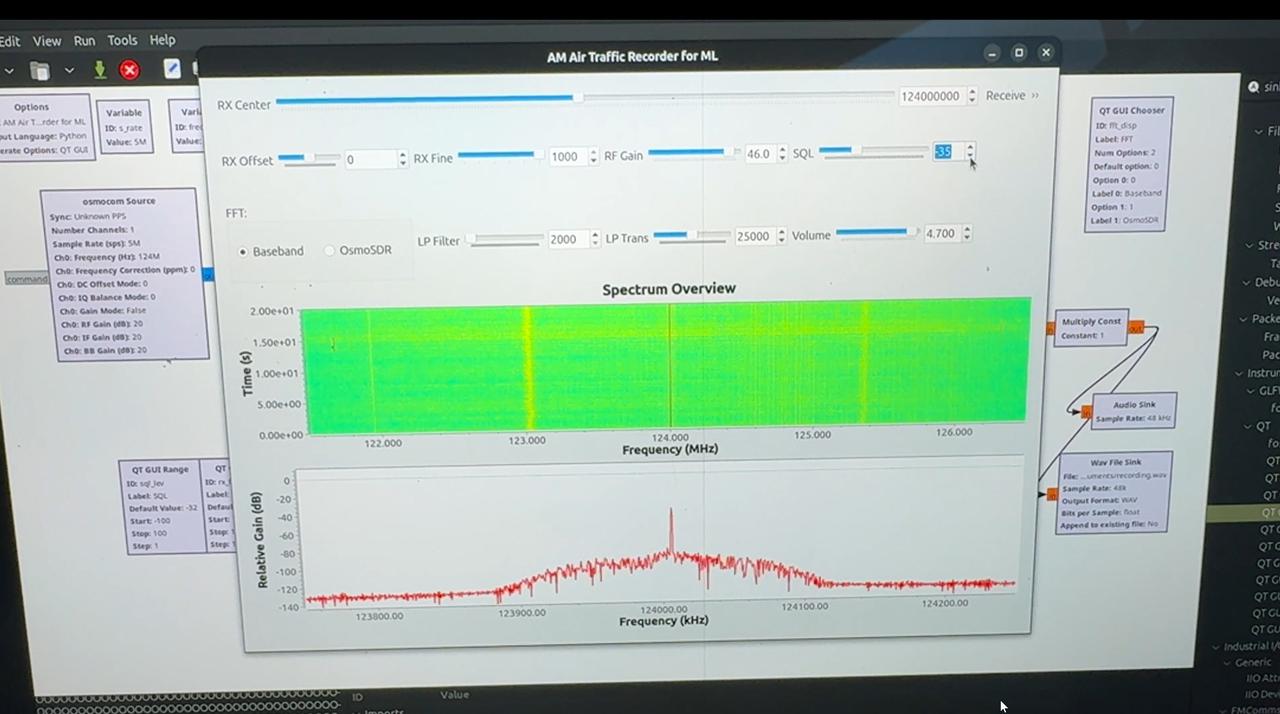1280x714 pixels.
Task: Collapse the Industrial I/O tree category
Action: click(1216, 647)
